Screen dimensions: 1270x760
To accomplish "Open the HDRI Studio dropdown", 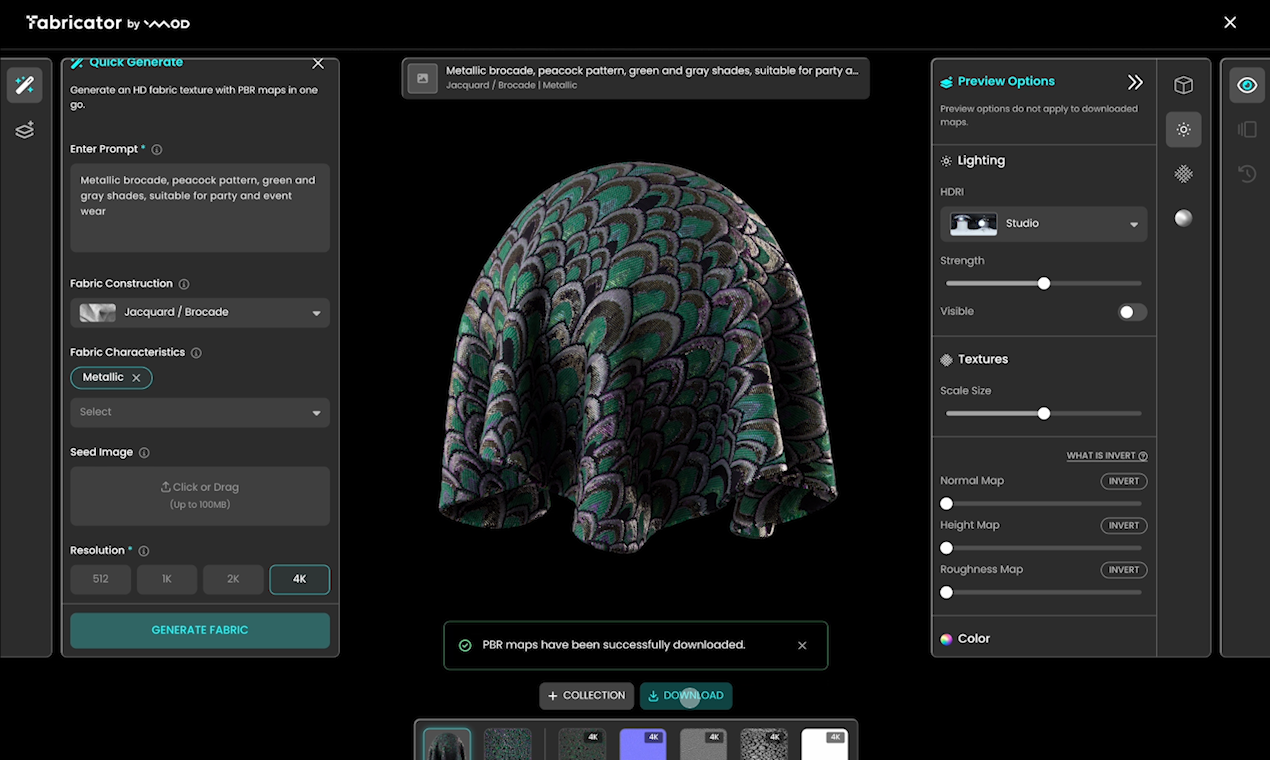I will 1044,224.
